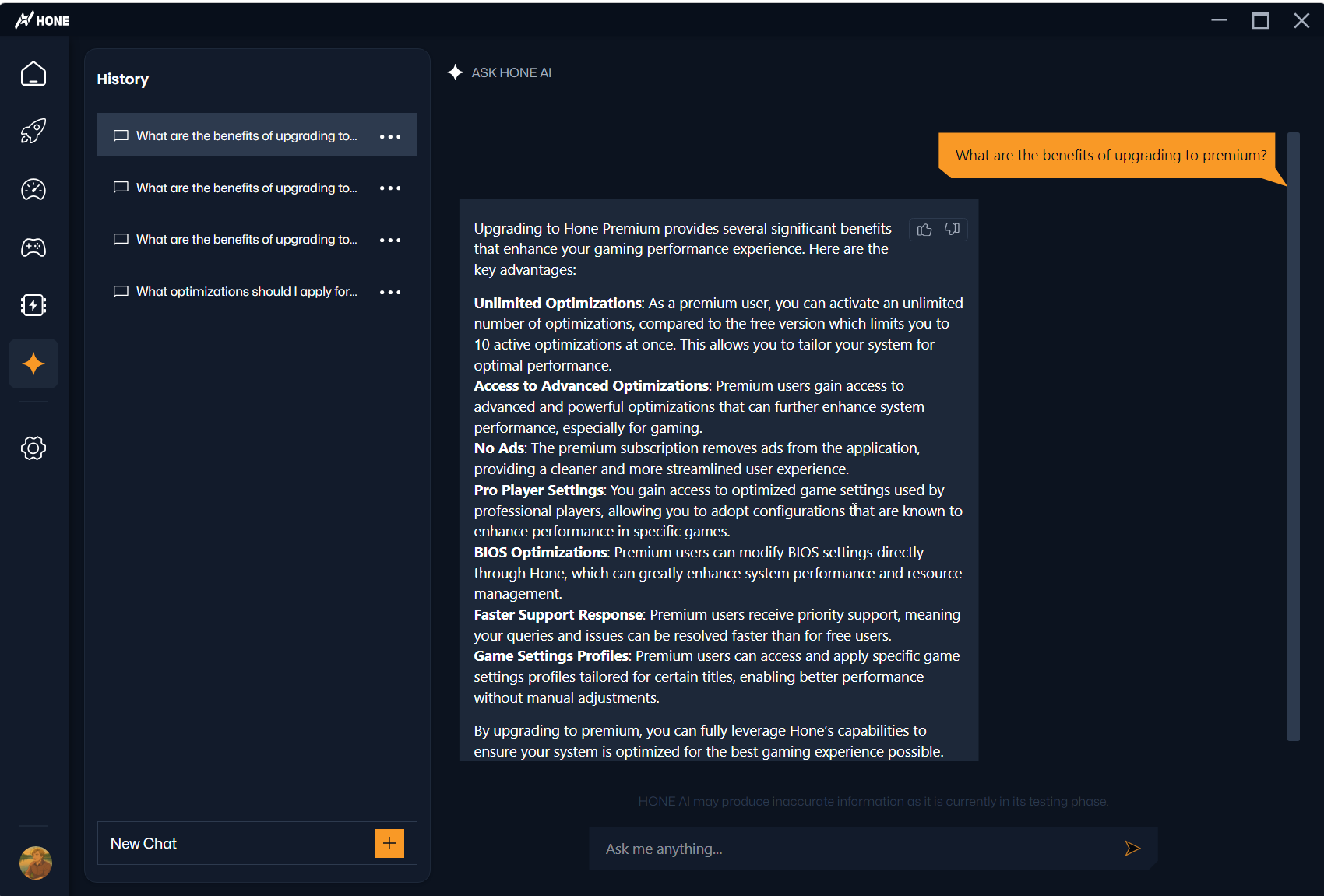The height and width of the screenshot is (896, 1324).
Task: Click 'Faster Support Response' bold text
Action: click(x=558, y=614)
